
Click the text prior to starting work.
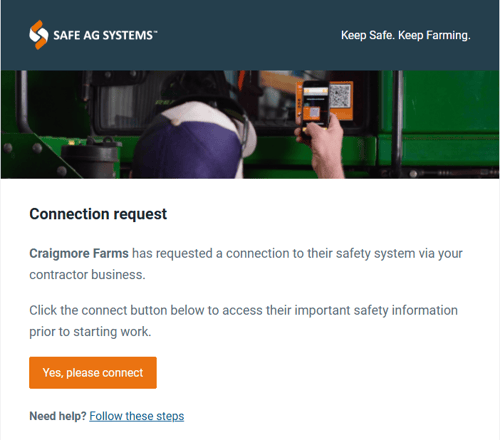(x=90, y=332)
